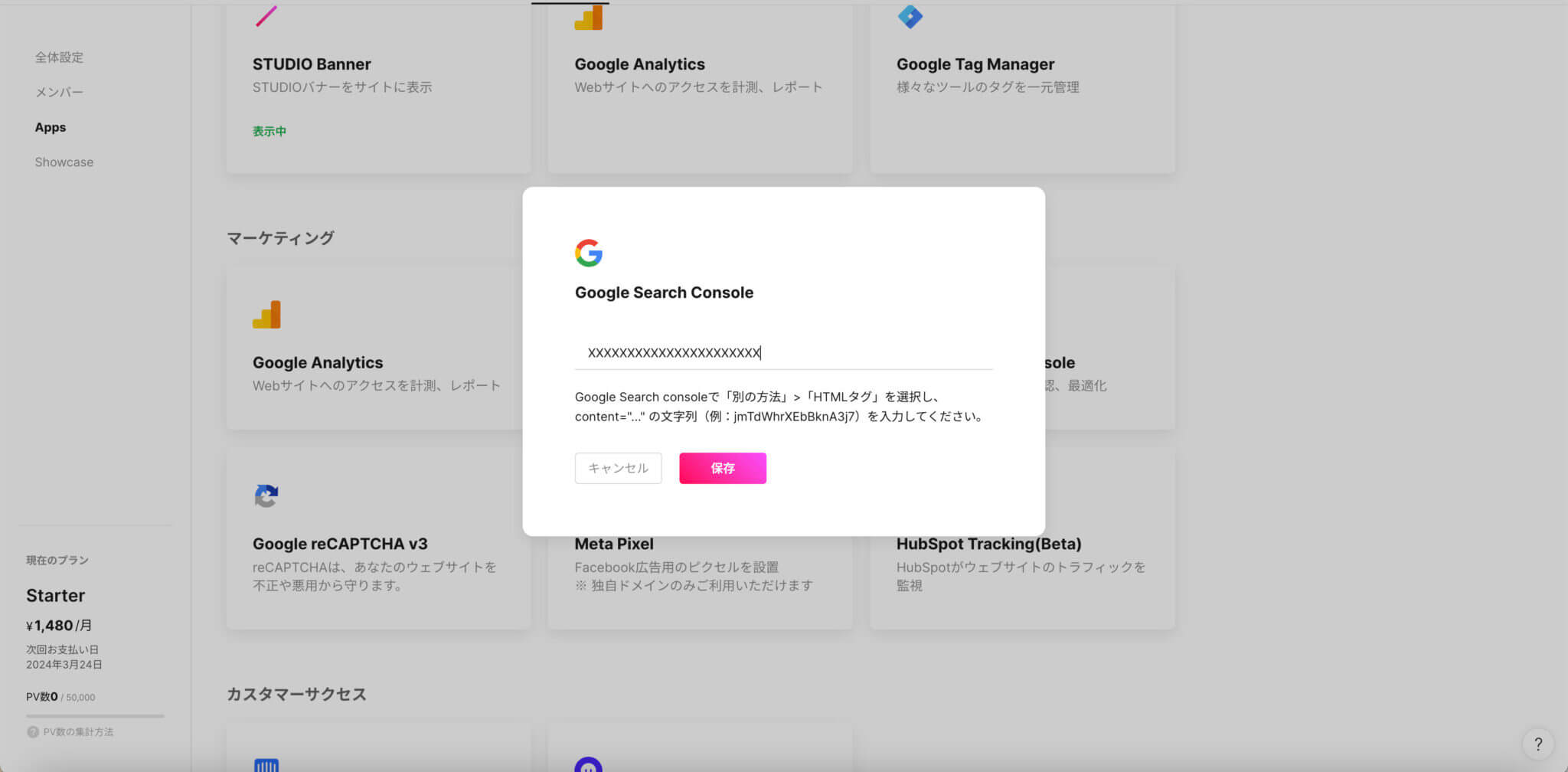Click the STUDIO Banner pink slash icon

(x=266, y=16)
